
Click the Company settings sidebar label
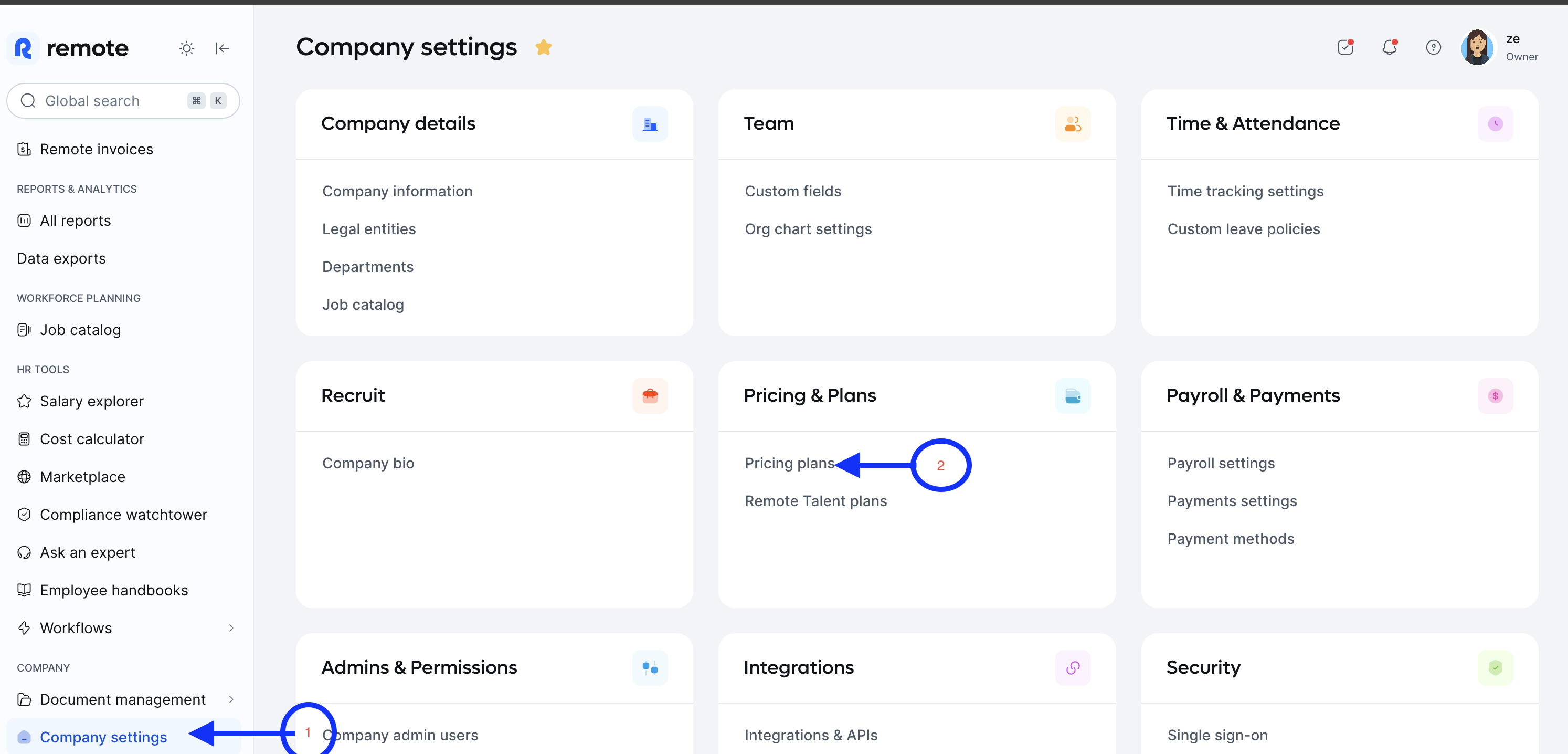103,737
